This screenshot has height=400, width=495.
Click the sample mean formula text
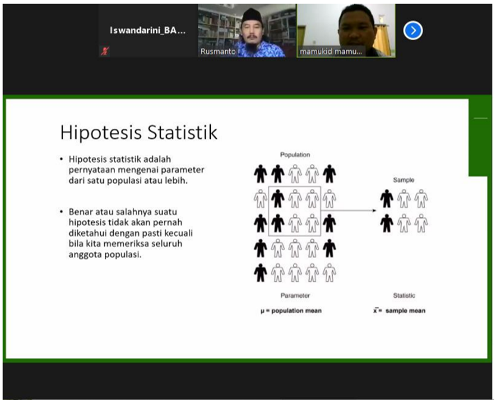pyautogui.click(x=399, y=311)
